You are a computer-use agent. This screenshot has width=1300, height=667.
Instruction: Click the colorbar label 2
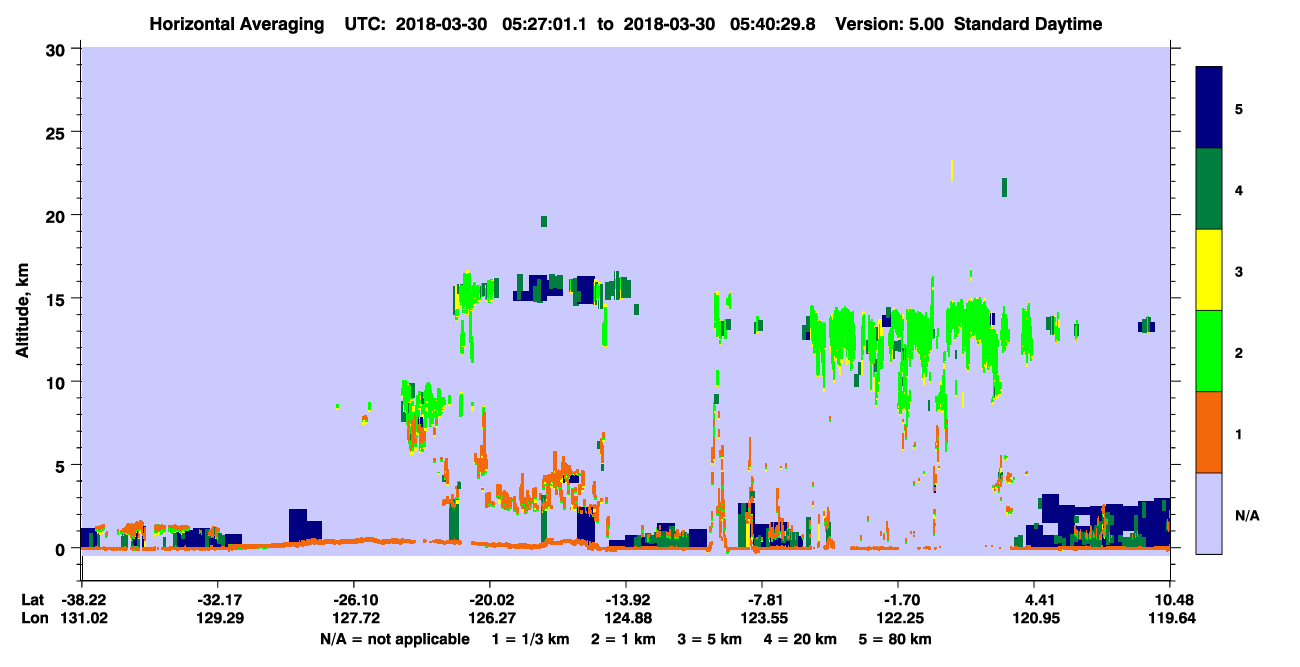(1239, 352)
